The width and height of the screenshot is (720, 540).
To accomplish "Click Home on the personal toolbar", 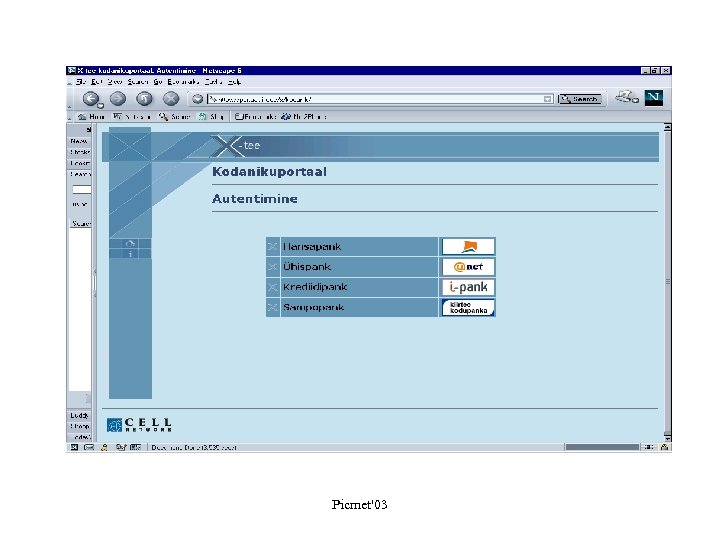I will pyautogui.click(x=91, y=117).
